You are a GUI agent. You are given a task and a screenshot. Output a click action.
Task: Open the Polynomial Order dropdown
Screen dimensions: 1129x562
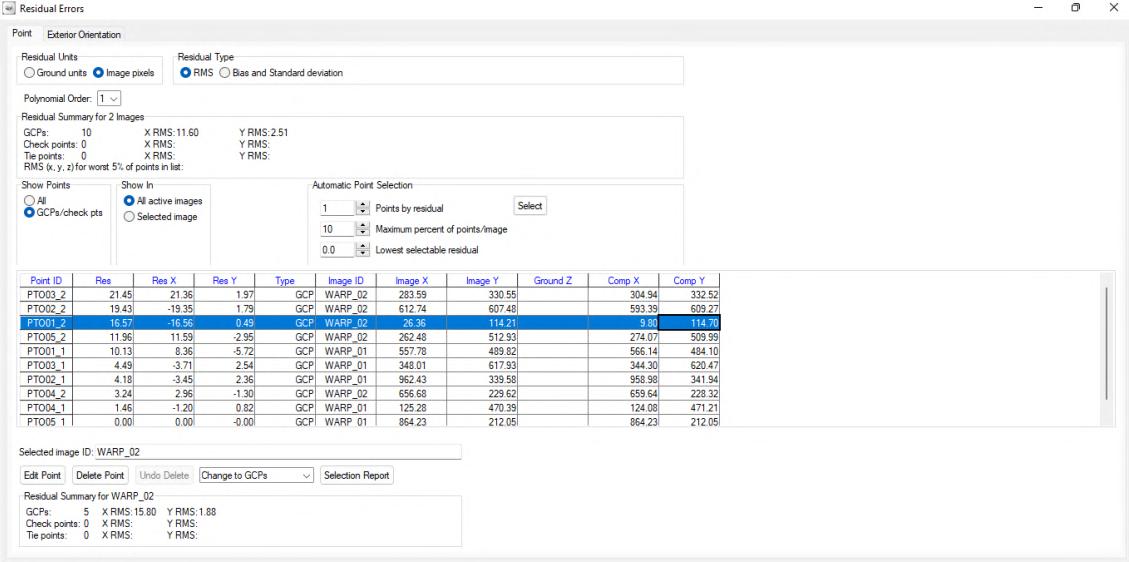110,98
